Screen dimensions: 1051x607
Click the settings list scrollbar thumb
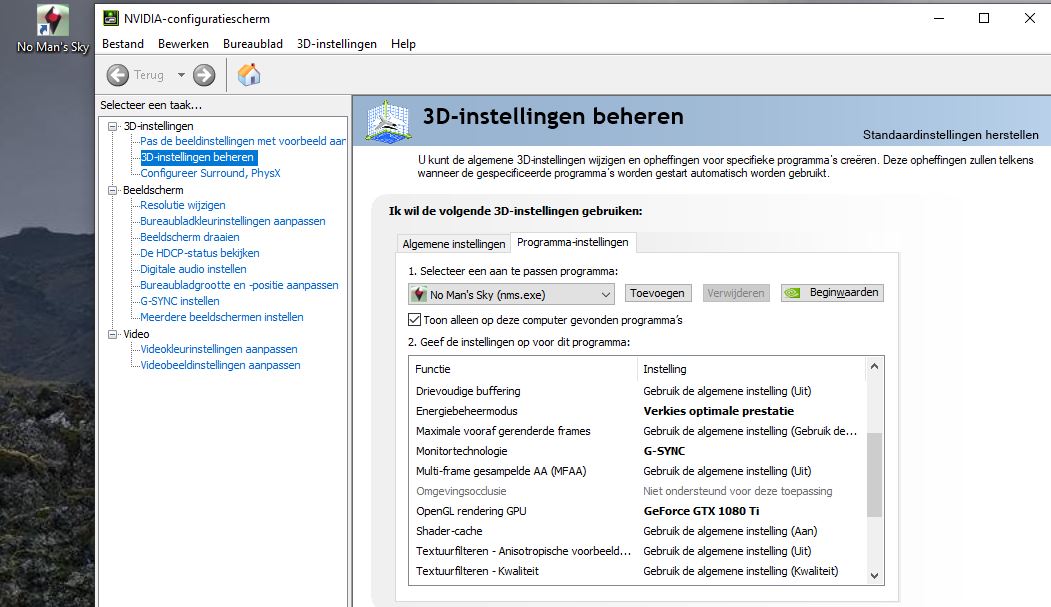874,475
